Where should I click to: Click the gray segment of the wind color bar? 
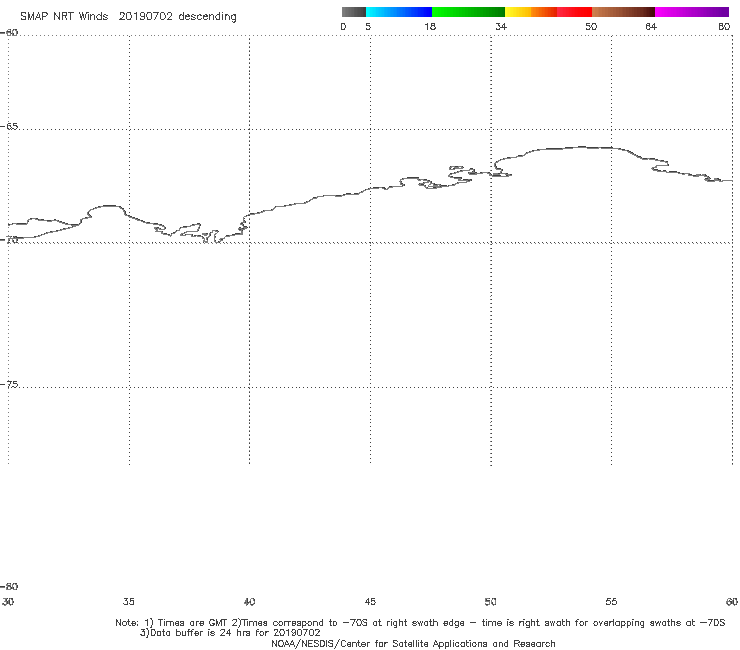pyautogui.click(x=353, y=12)
